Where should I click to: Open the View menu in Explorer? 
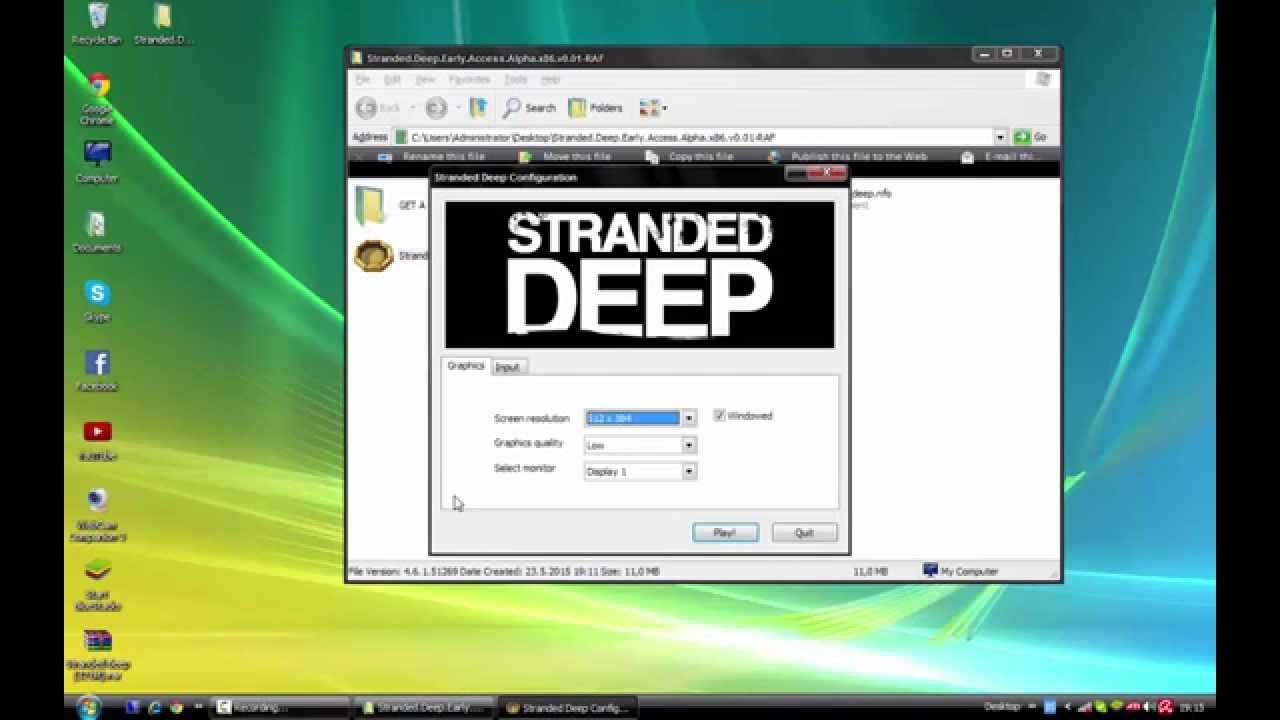425,79
